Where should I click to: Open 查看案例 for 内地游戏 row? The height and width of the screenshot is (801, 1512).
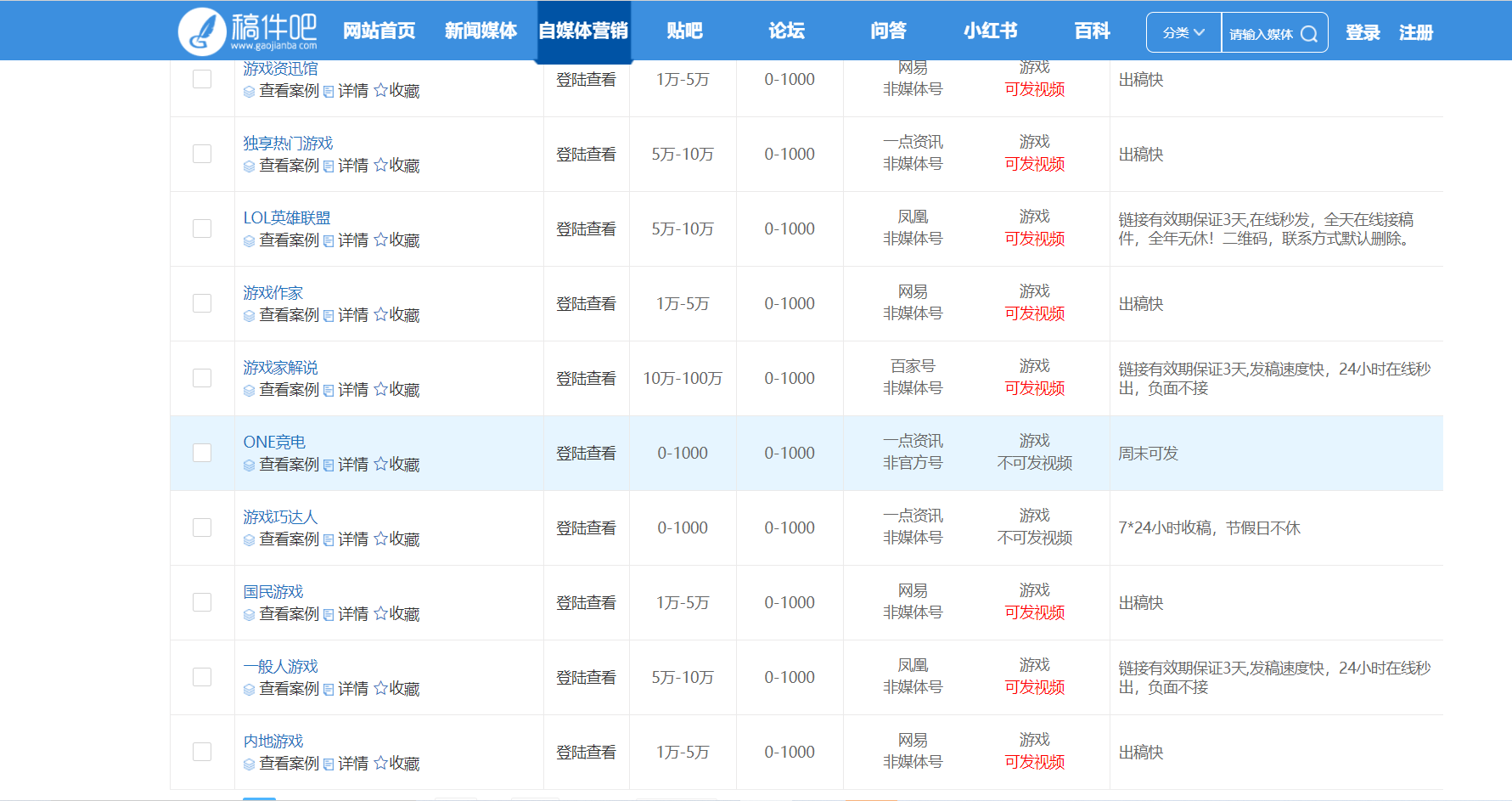(281, 764)
